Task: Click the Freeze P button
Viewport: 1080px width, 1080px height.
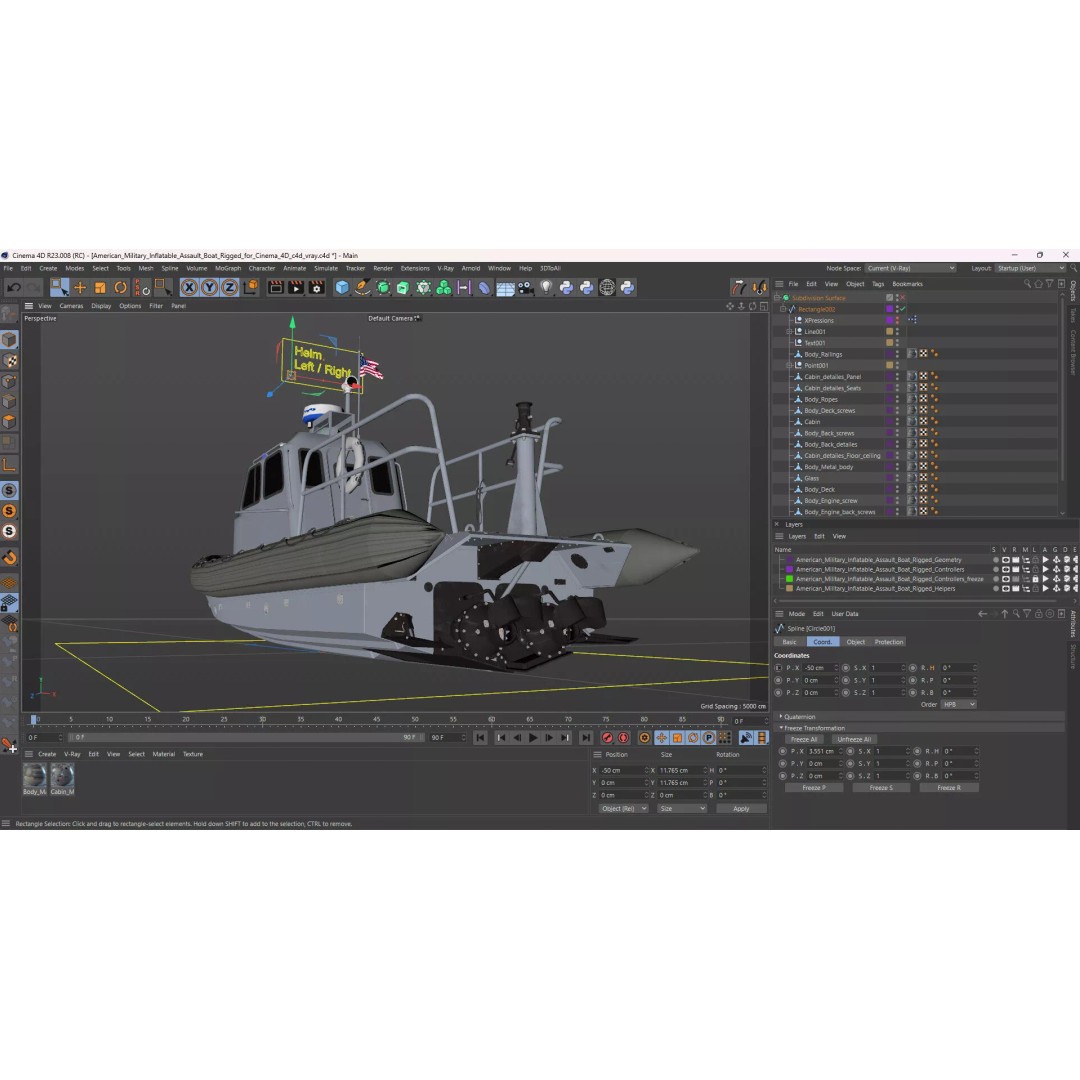Action: click(813, 788)
